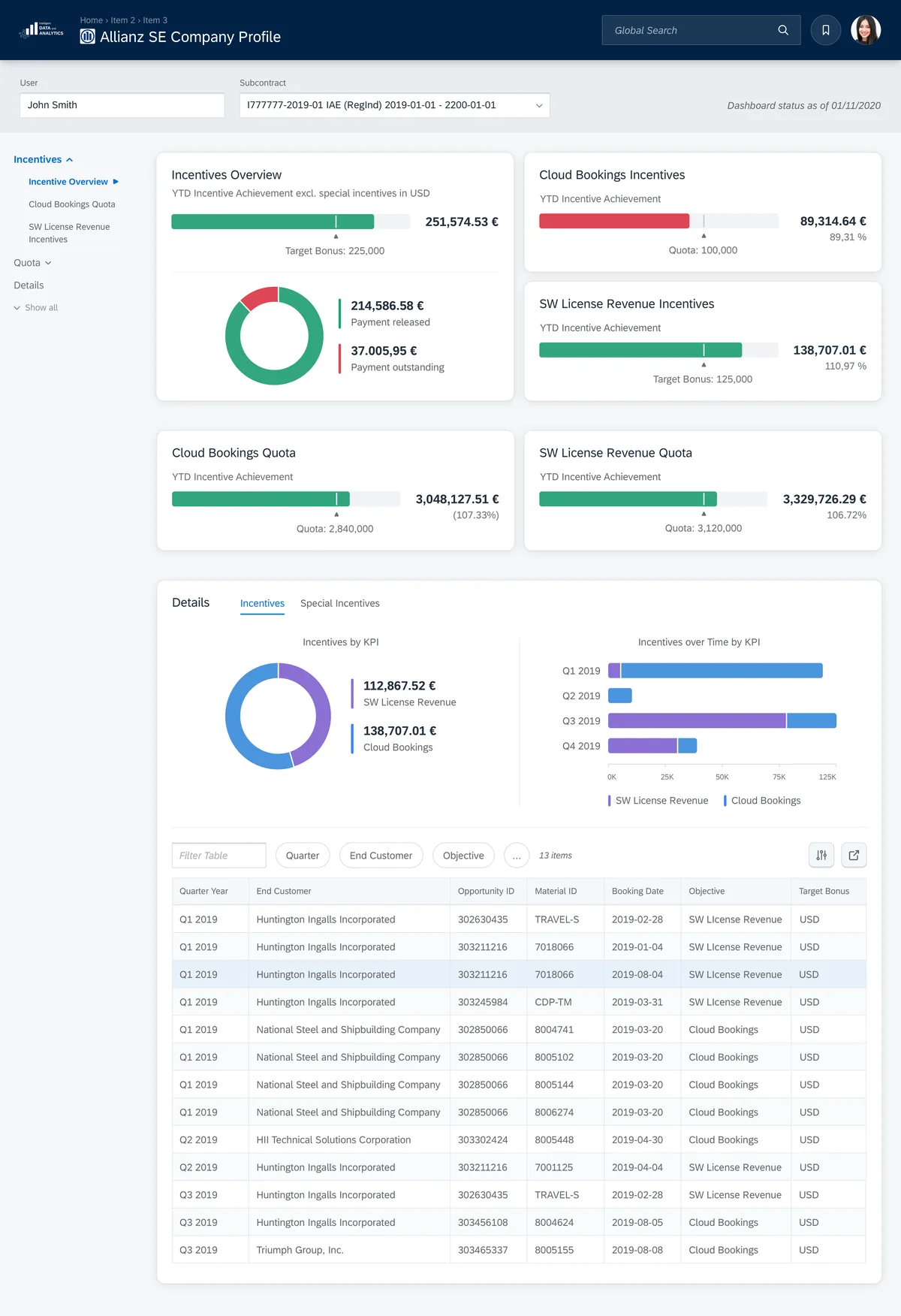Open Cloud Bookings Quota in sidebar
901x1316 pixels.
coord(72,204)
